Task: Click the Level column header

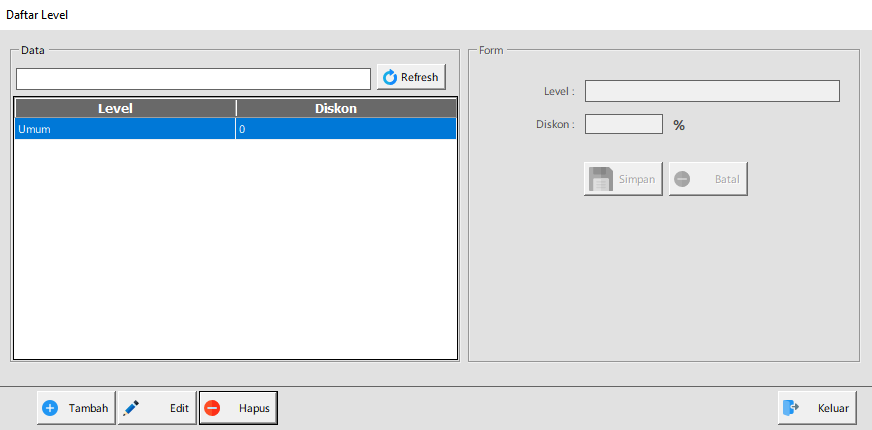Action: pos(126,108)
